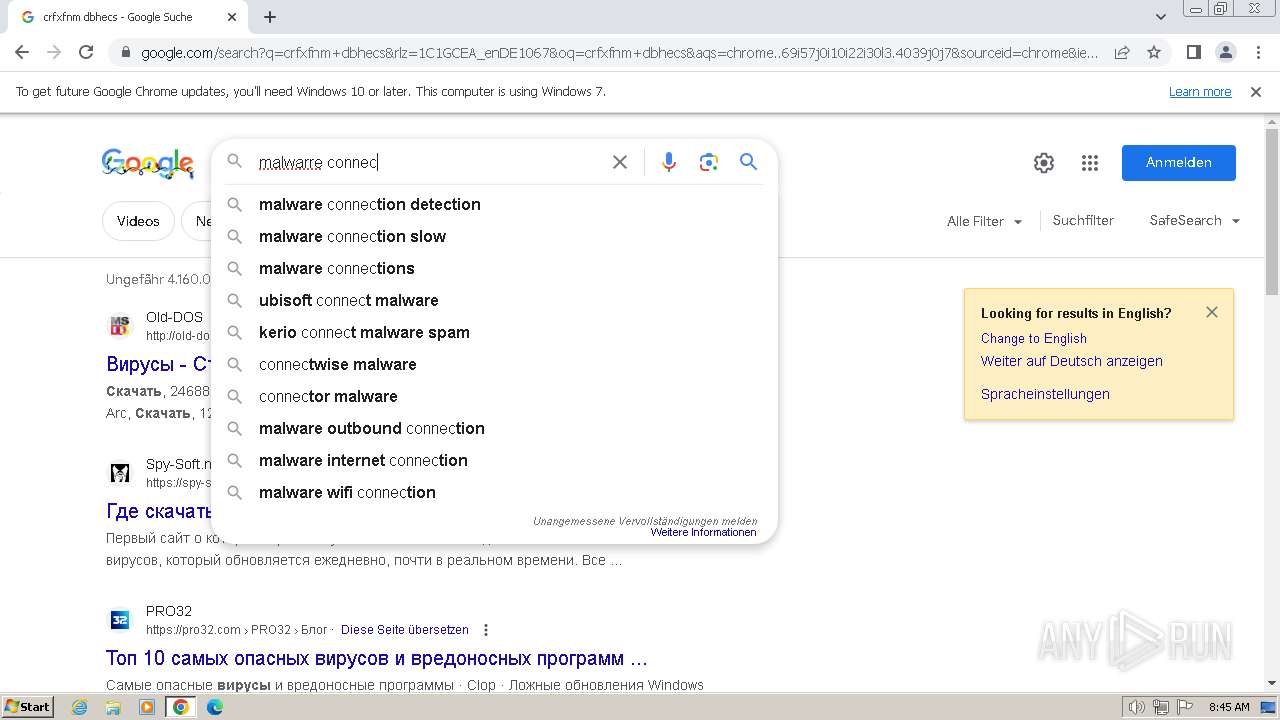Select suggestion malware connection slow

(x=495, y=236)
